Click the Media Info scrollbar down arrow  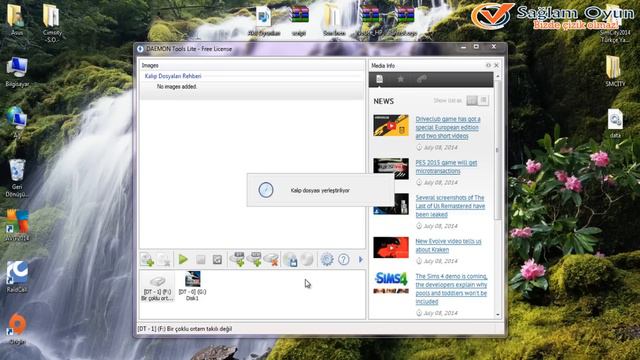pos(498,315)
